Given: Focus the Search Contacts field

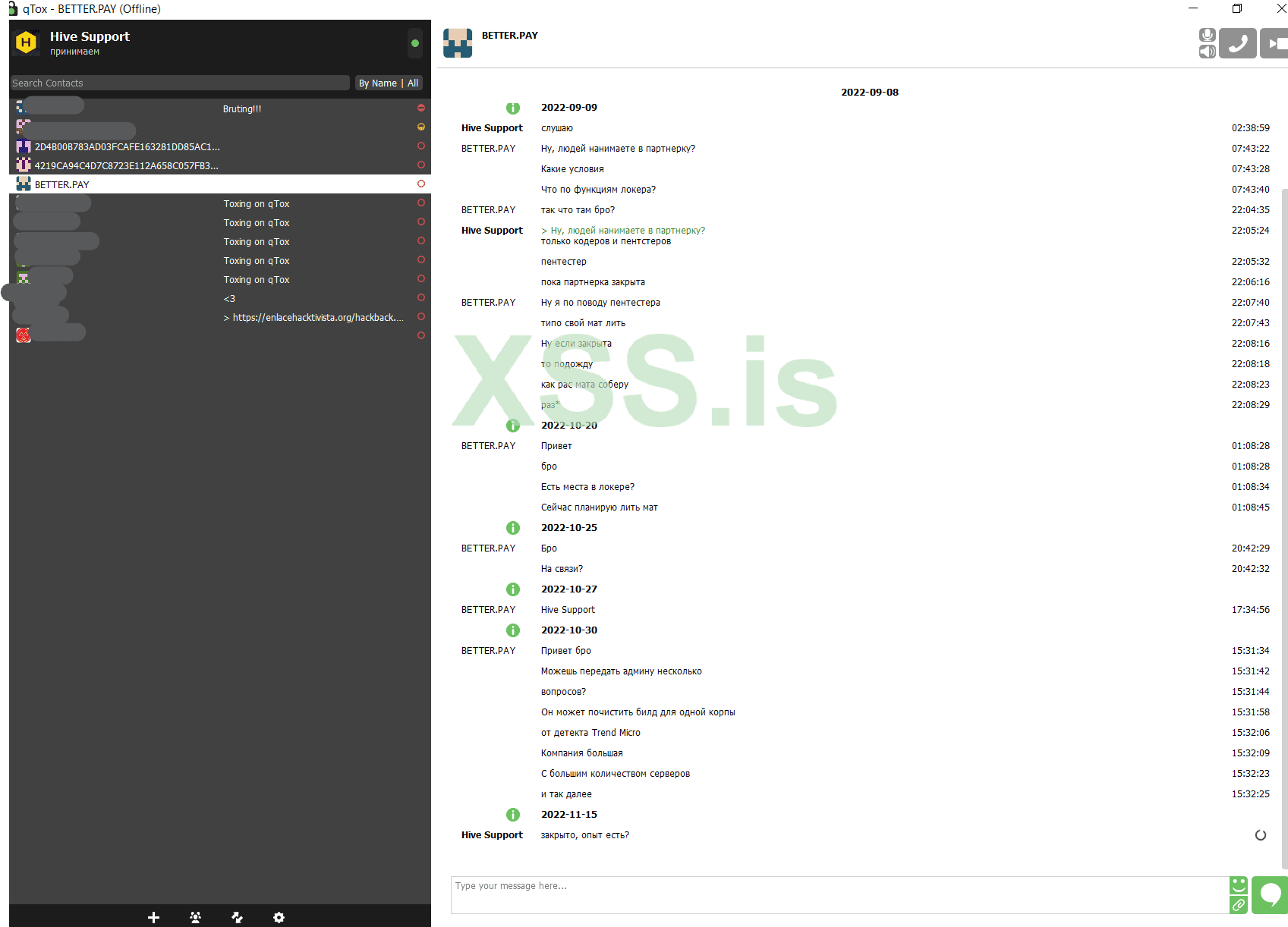Looking at the screenshot, I should pos(181,83).
